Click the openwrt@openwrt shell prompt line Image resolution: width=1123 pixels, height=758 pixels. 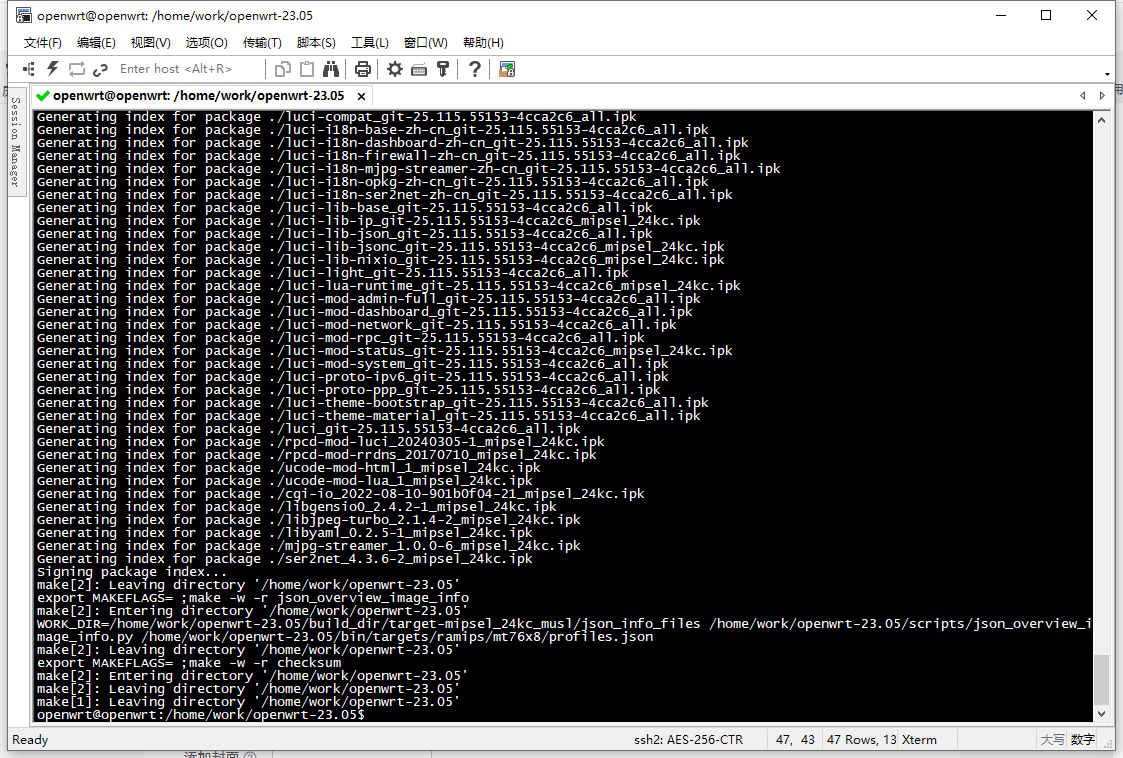201,714
